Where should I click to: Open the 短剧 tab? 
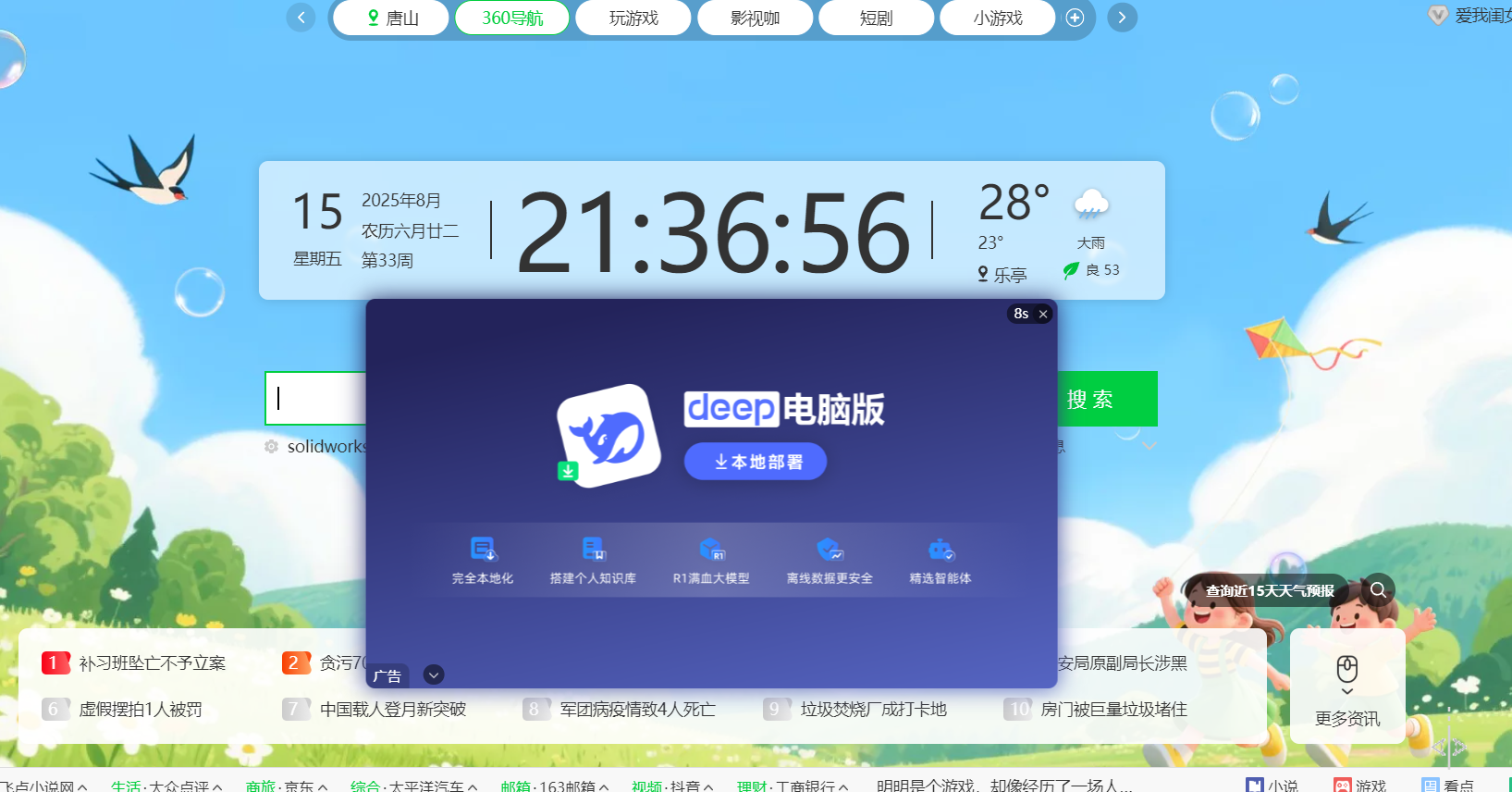point(876,18)
